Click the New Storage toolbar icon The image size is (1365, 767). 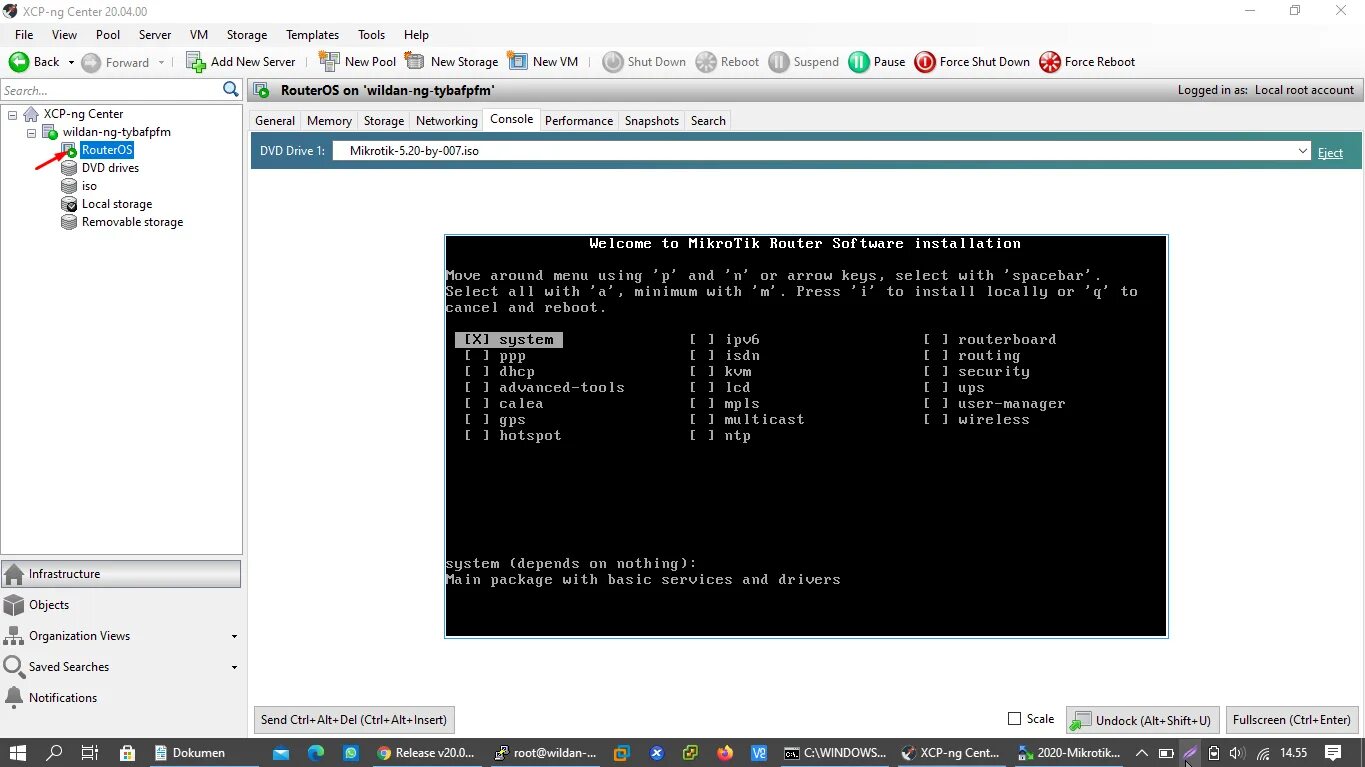click(x=414, y=62)
